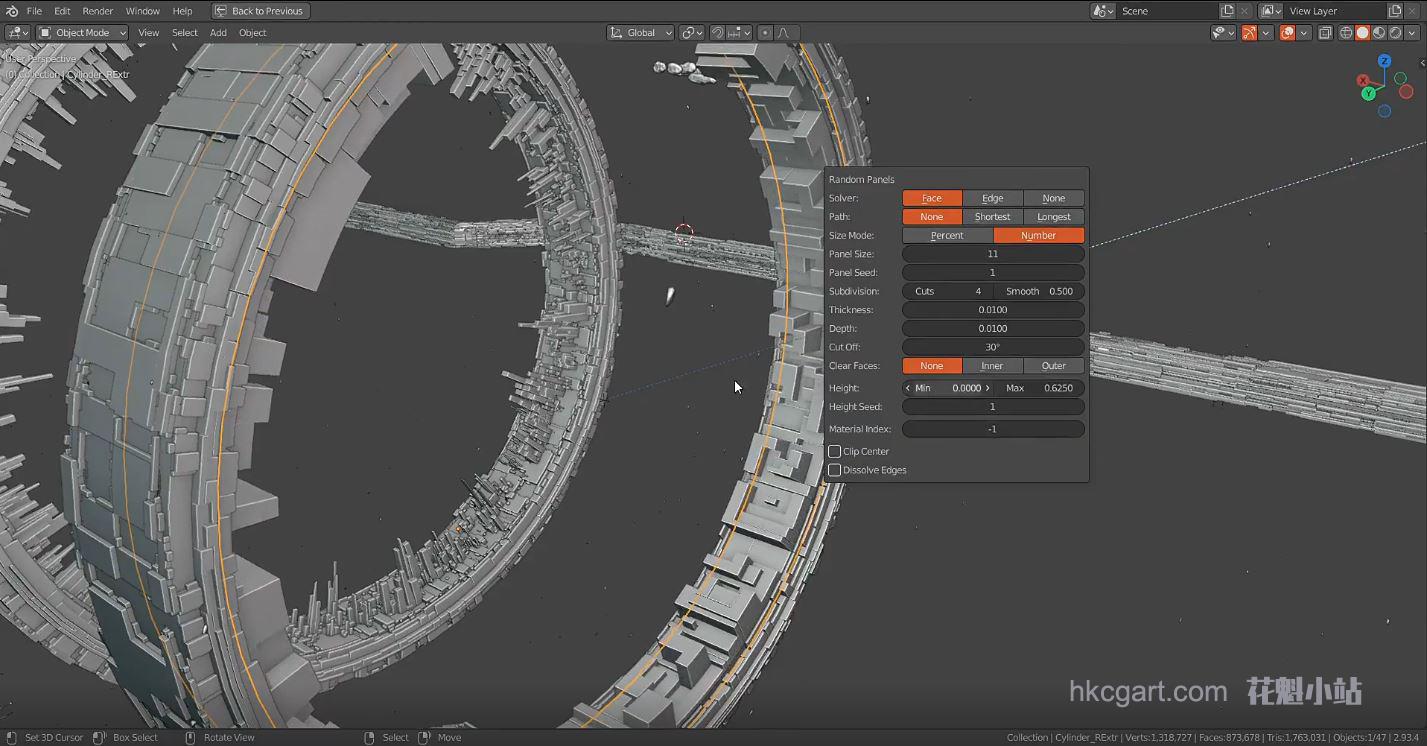
Task: Set Size Mode to Percent
Action: point(947,236)
